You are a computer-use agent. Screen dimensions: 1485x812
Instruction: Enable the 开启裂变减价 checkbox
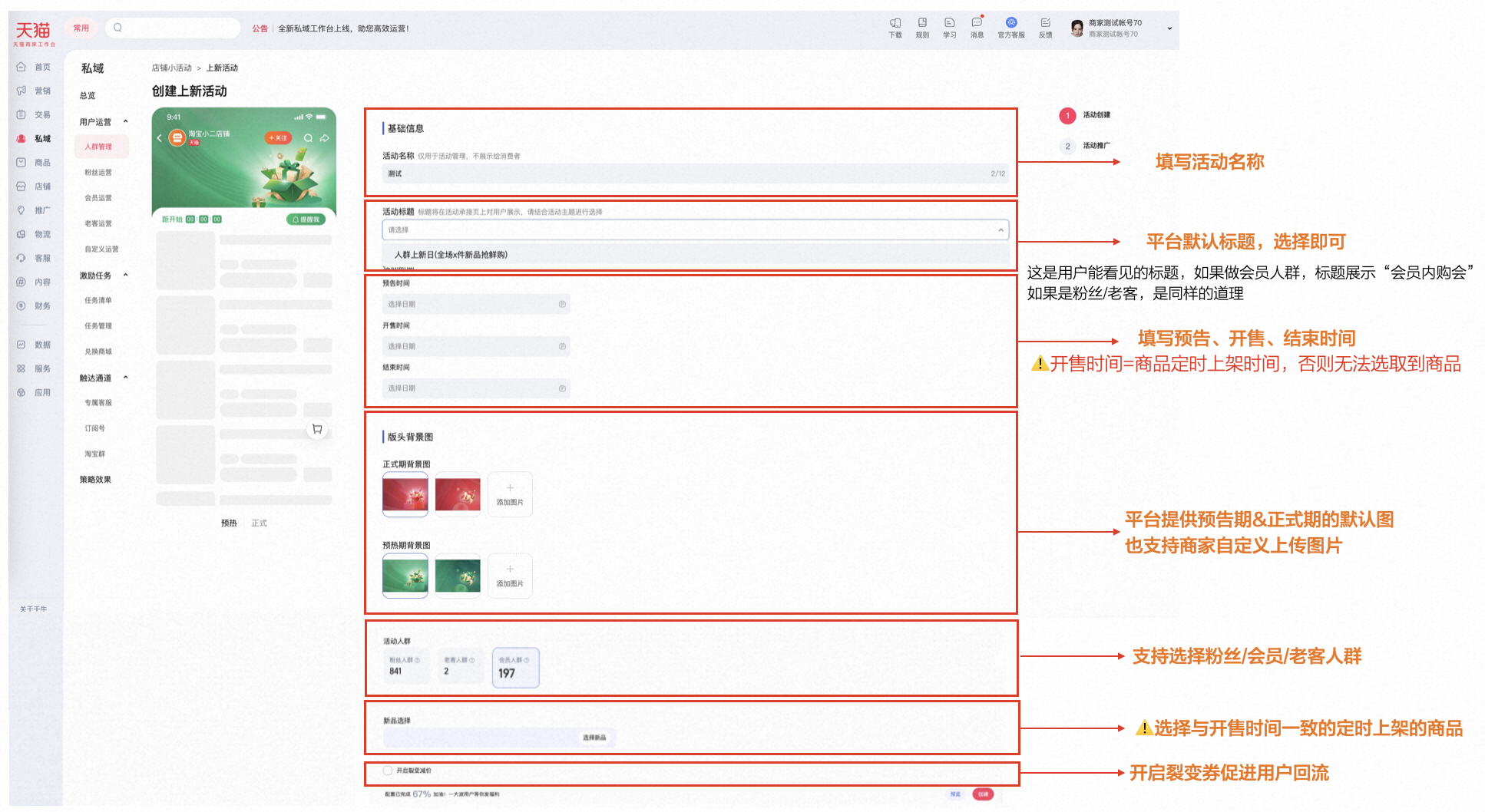pos(388,771)
